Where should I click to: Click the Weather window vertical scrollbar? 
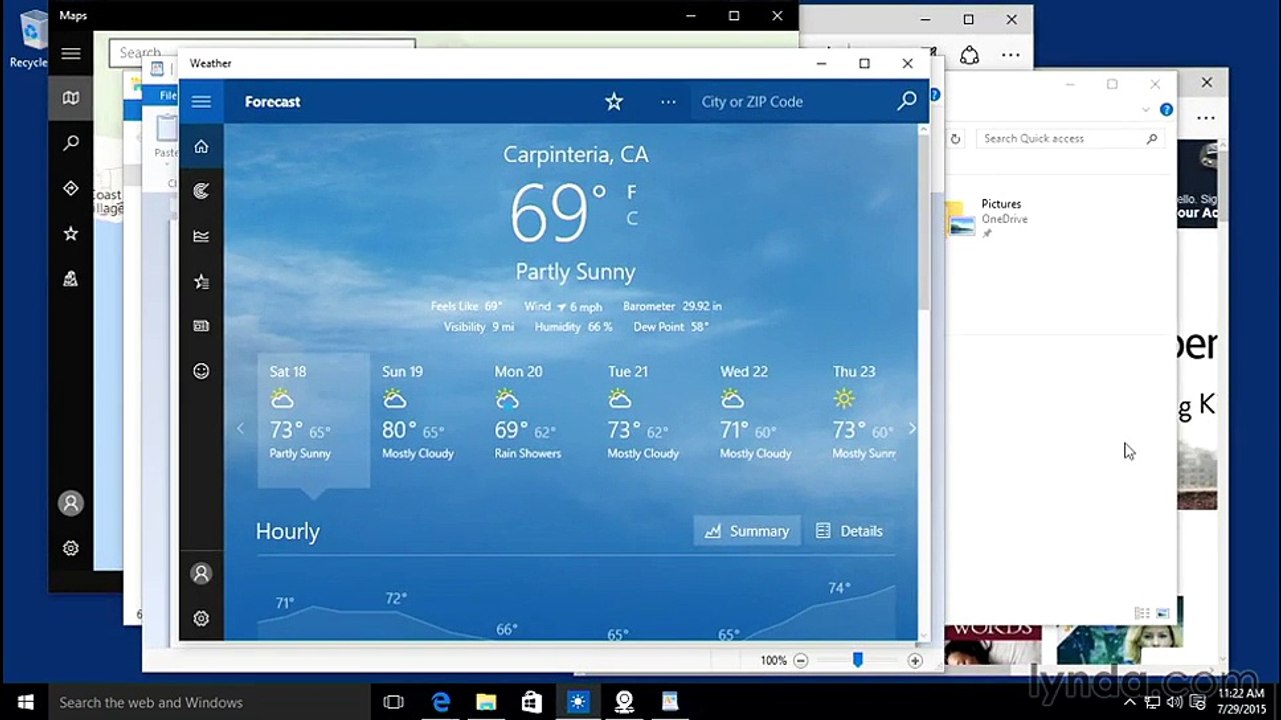tap(924, 220)
